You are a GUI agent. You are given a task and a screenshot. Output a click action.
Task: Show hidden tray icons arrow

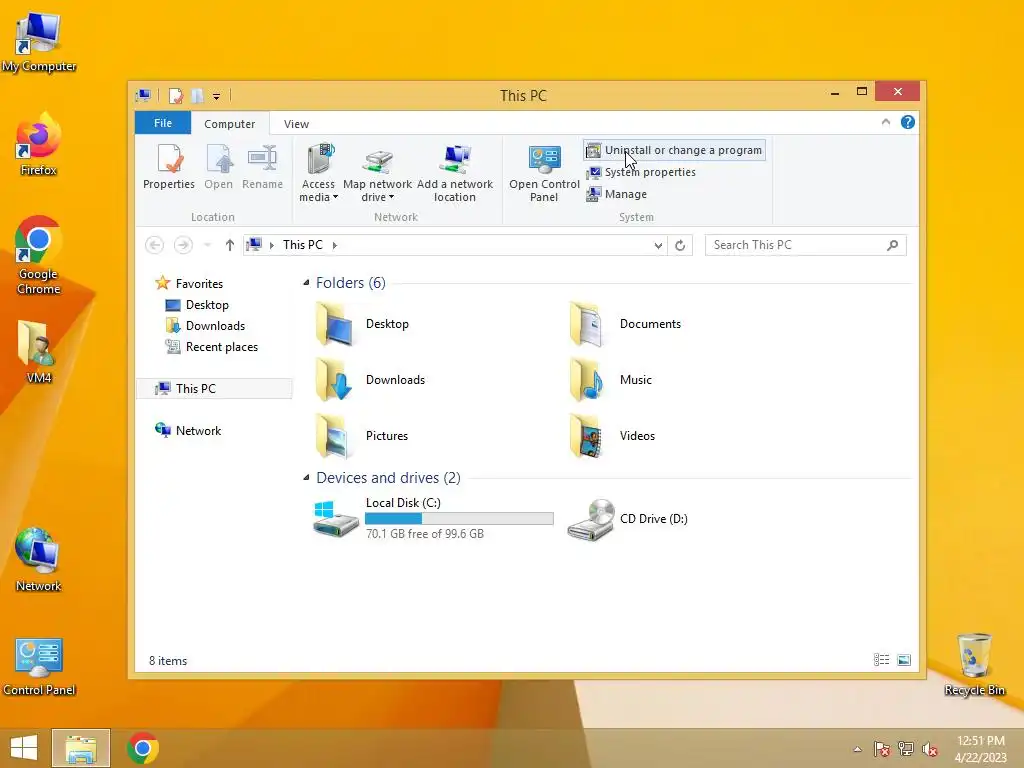click(857, 749)
